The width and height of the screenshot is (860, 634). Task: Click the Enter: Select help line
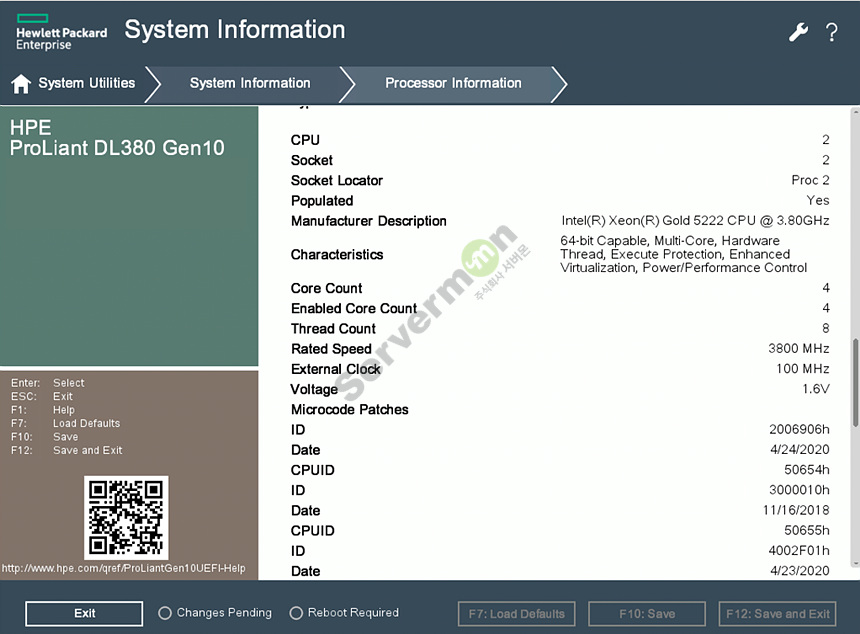click(48, 383)
